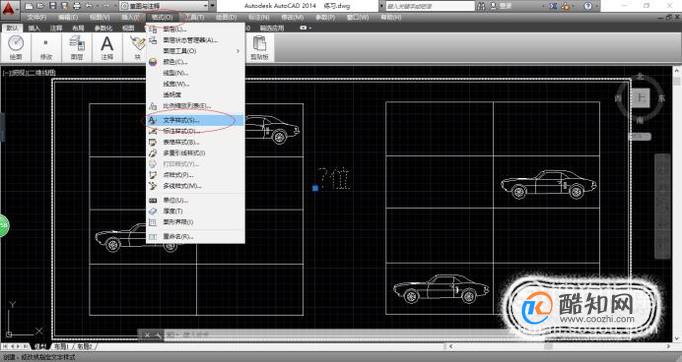Open the 绘图(D) menu

[x=226, y=17]
